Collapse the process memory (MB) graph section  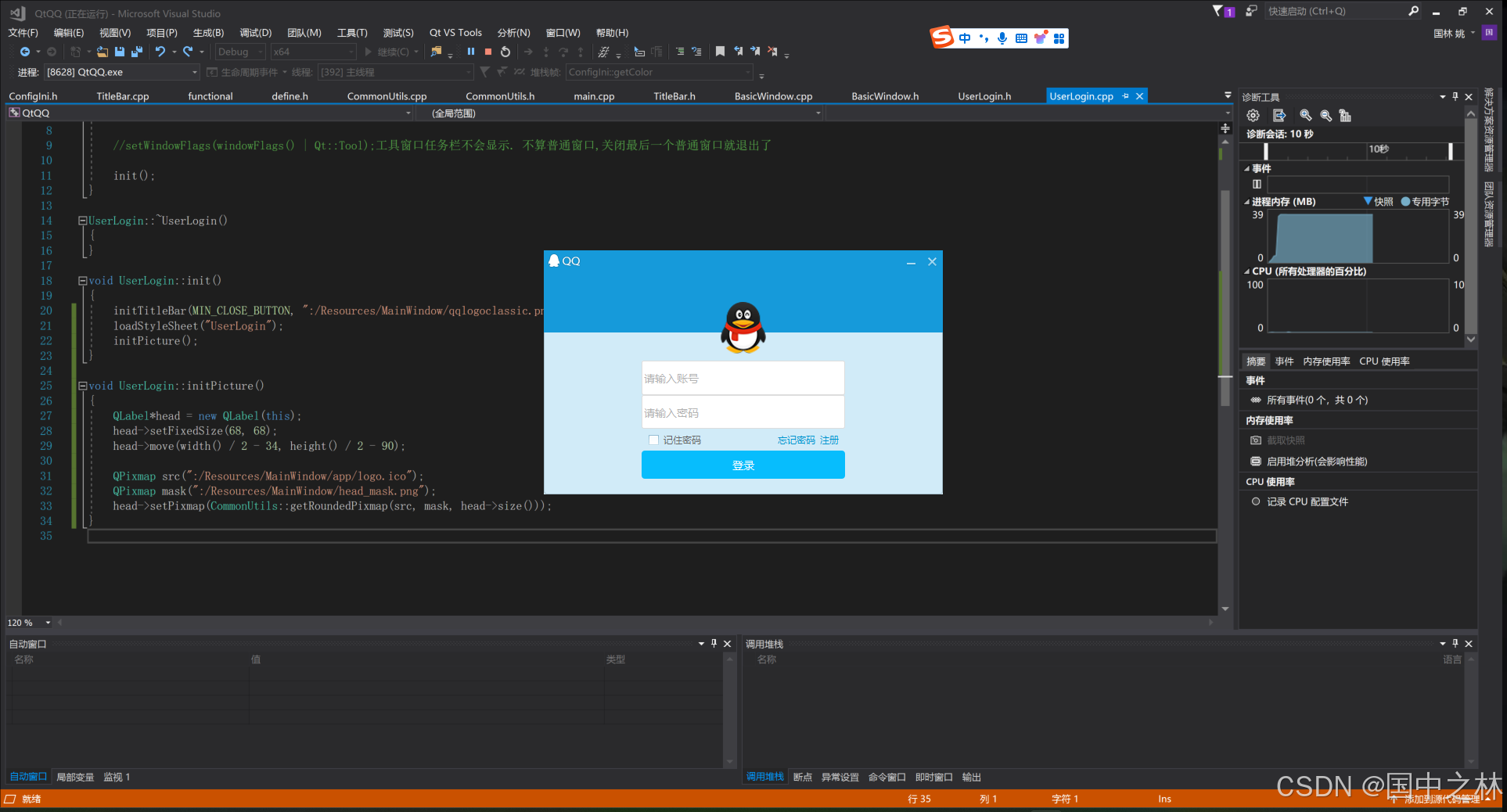click(1247, 202)
